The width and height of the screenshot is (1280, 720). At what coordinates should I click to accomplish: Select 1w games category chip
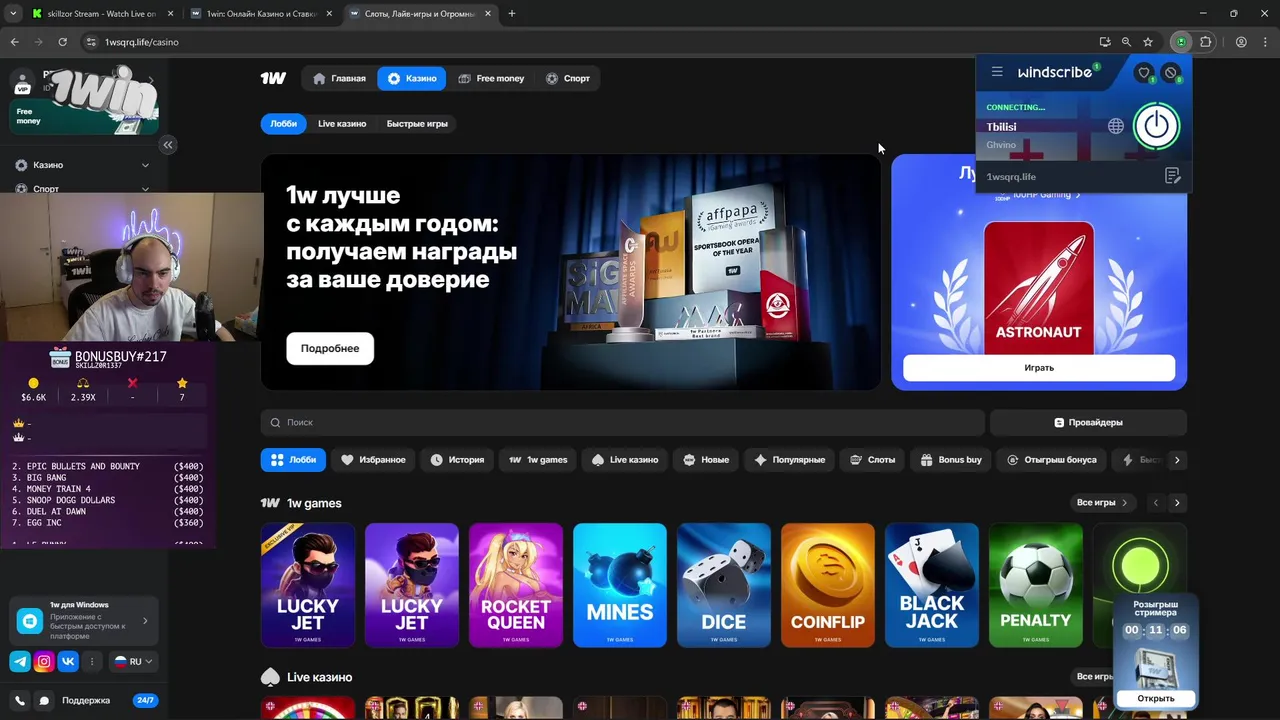pos(538,460)
